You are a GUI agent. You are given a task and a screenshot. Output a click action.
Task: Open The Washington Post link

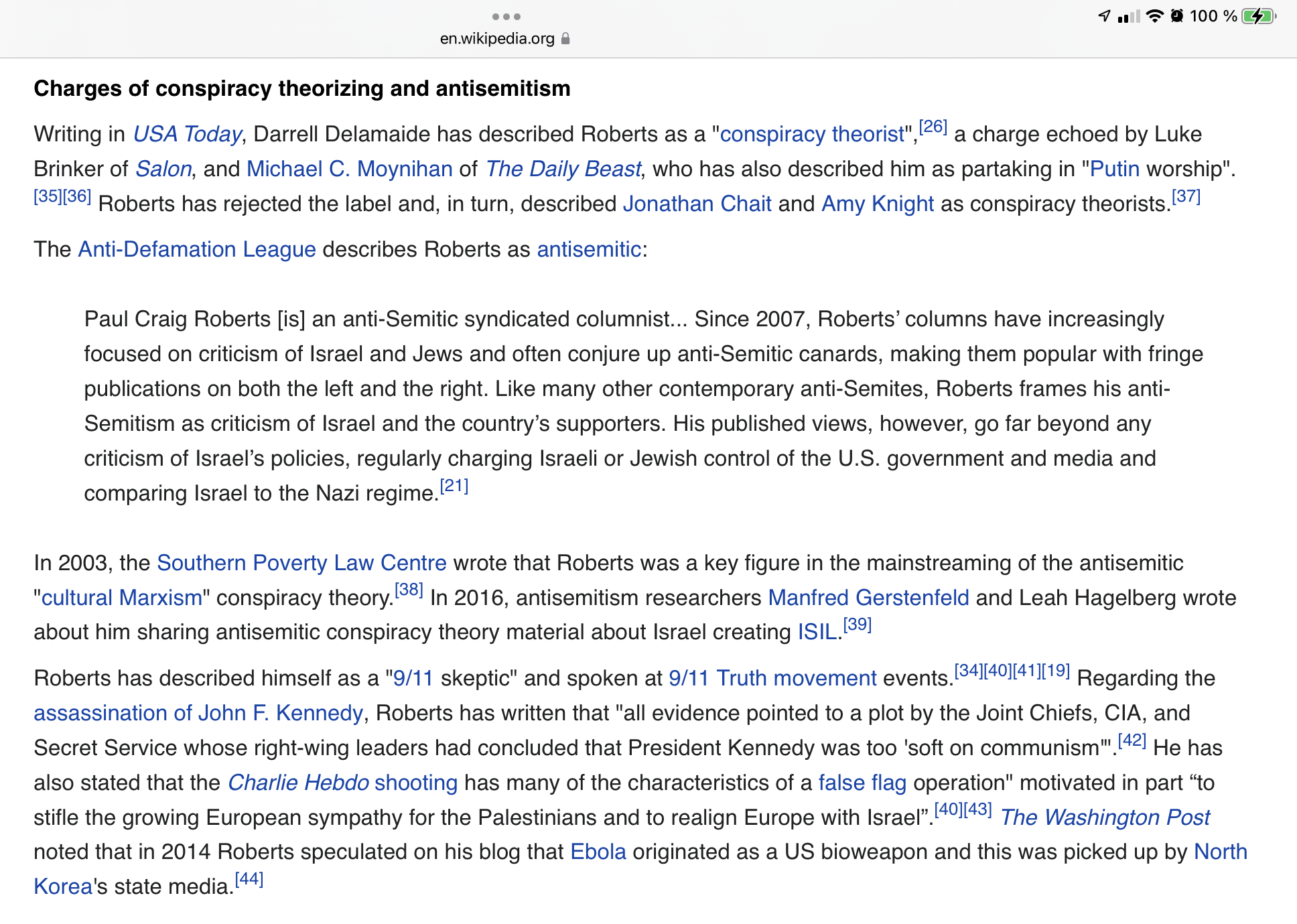(x=1105, y=817)
